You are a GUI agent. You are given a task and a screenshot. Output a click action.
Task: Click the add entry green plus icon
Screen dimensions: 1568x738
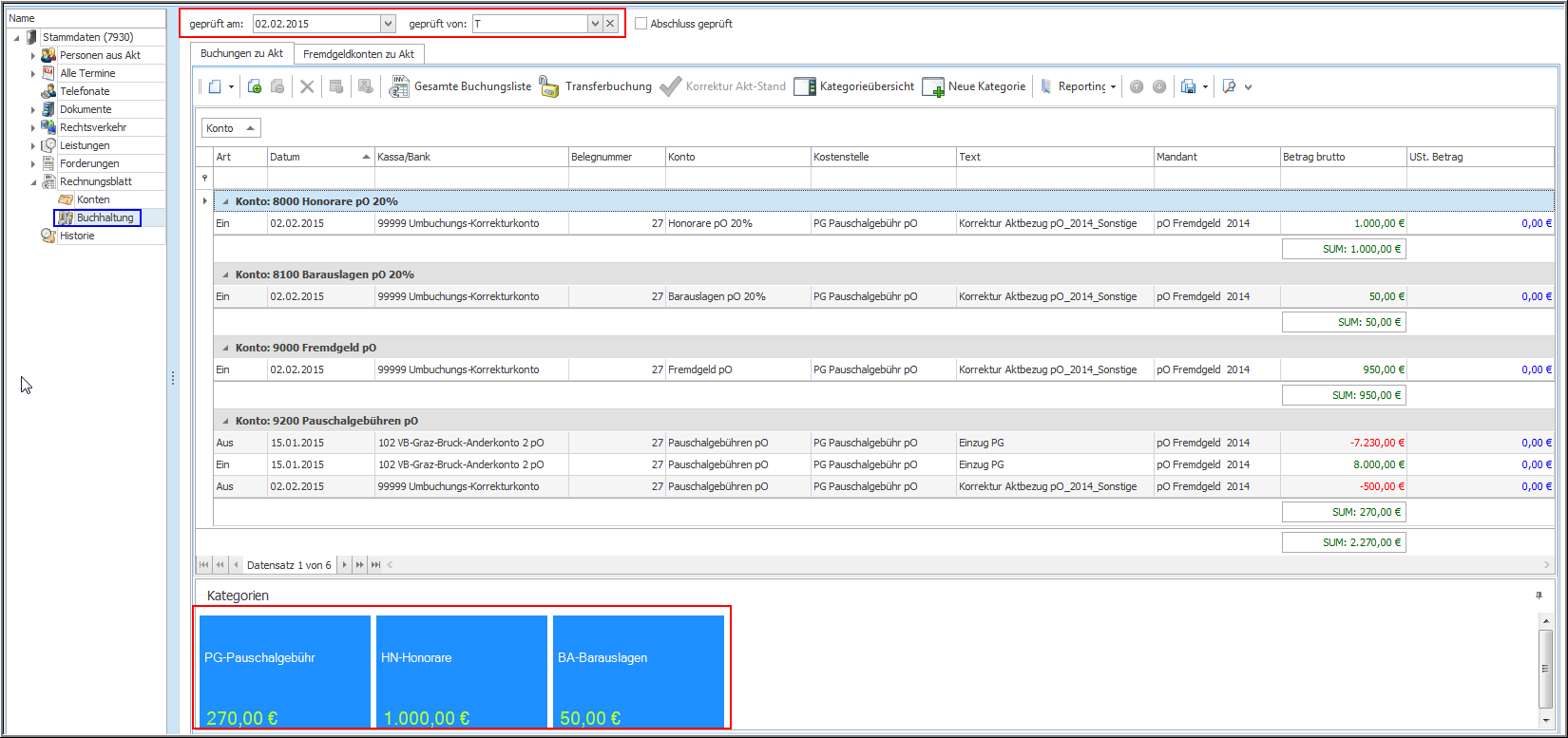[x=255, y=86]
